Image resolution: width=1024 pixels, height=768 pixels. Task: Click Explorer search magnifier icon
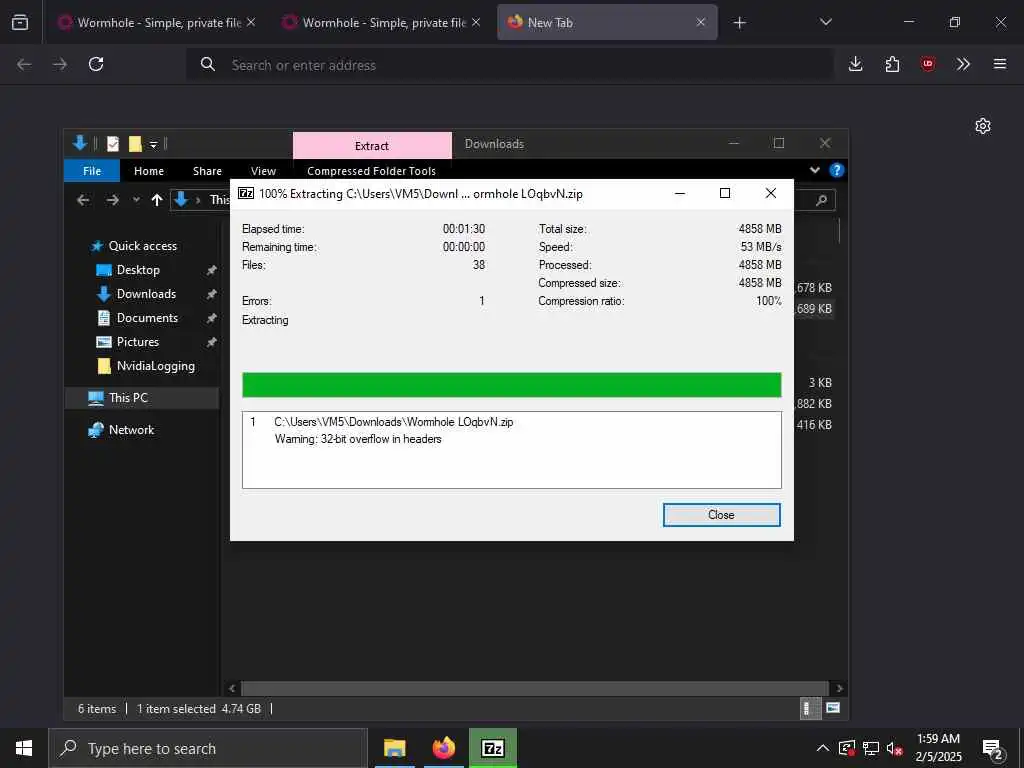[822, 200]
